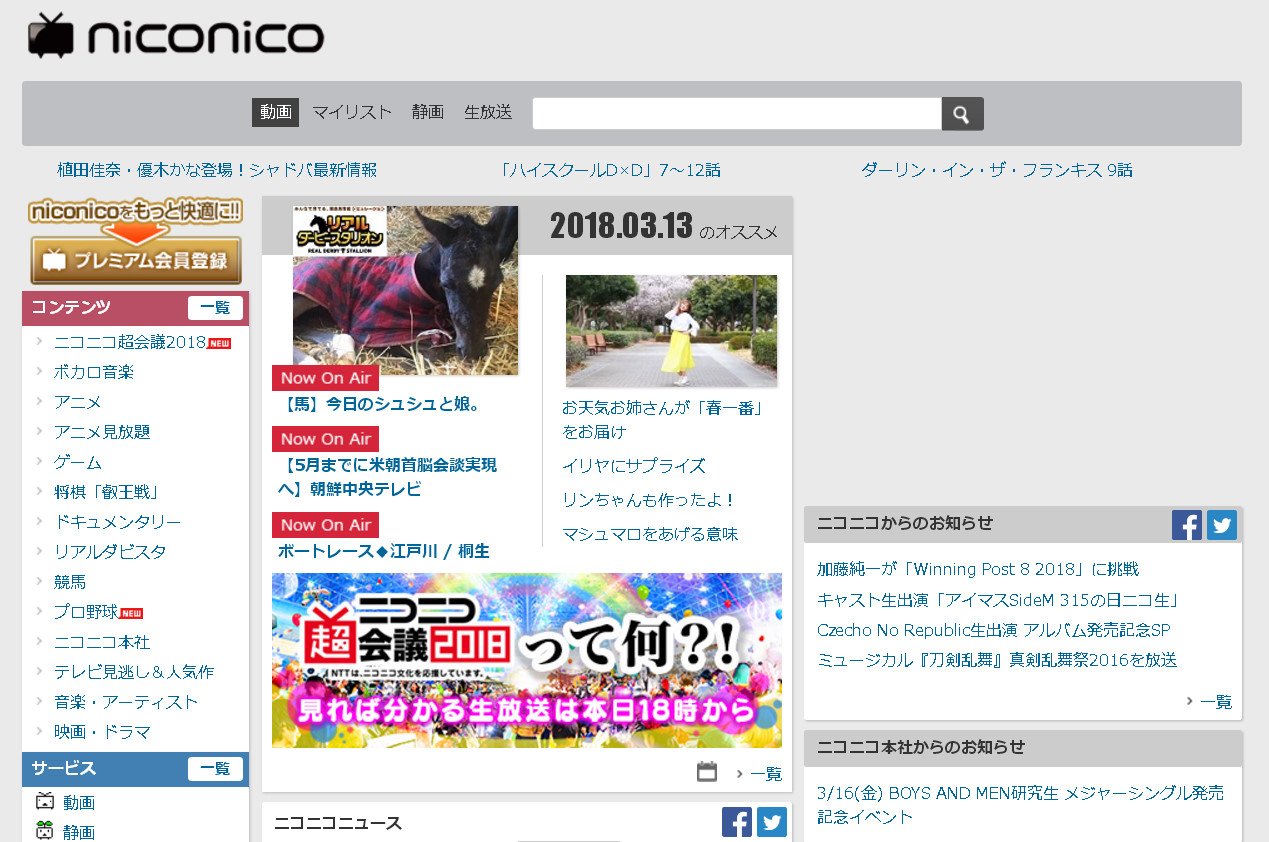Open 競馬 in contents list
The height and width of the screenshot is (842, 1269).
click(x=70, y=582)
